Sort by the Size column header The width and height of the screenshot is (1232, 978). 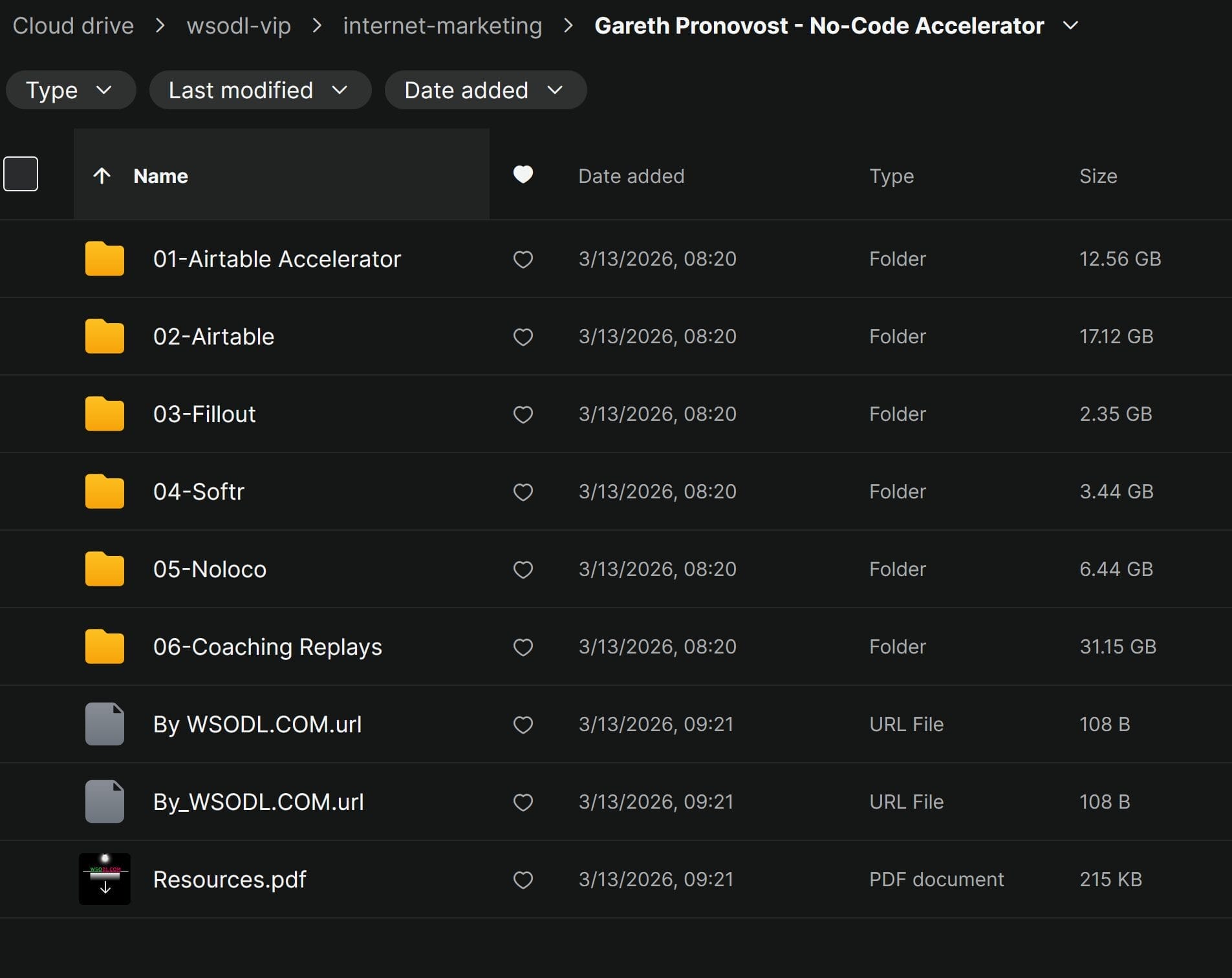1097,176
